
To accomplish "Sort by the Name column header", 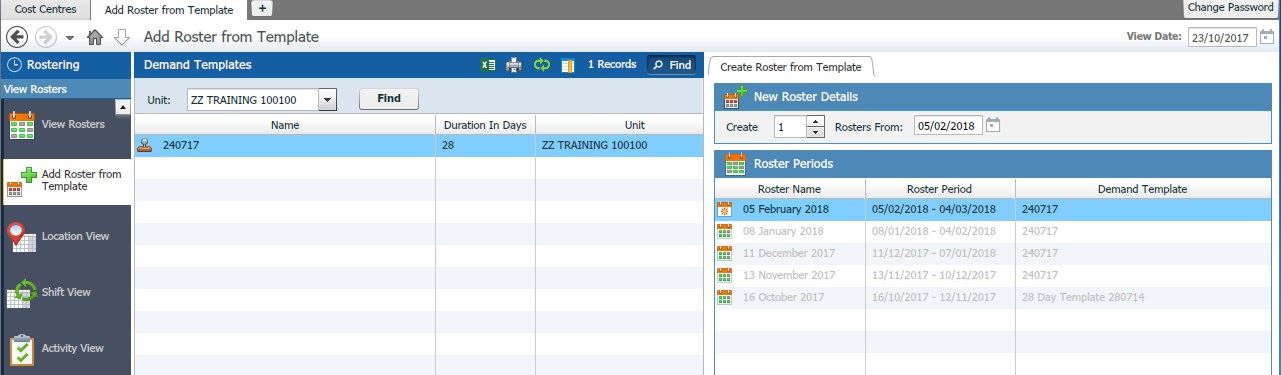I will 285,125.
